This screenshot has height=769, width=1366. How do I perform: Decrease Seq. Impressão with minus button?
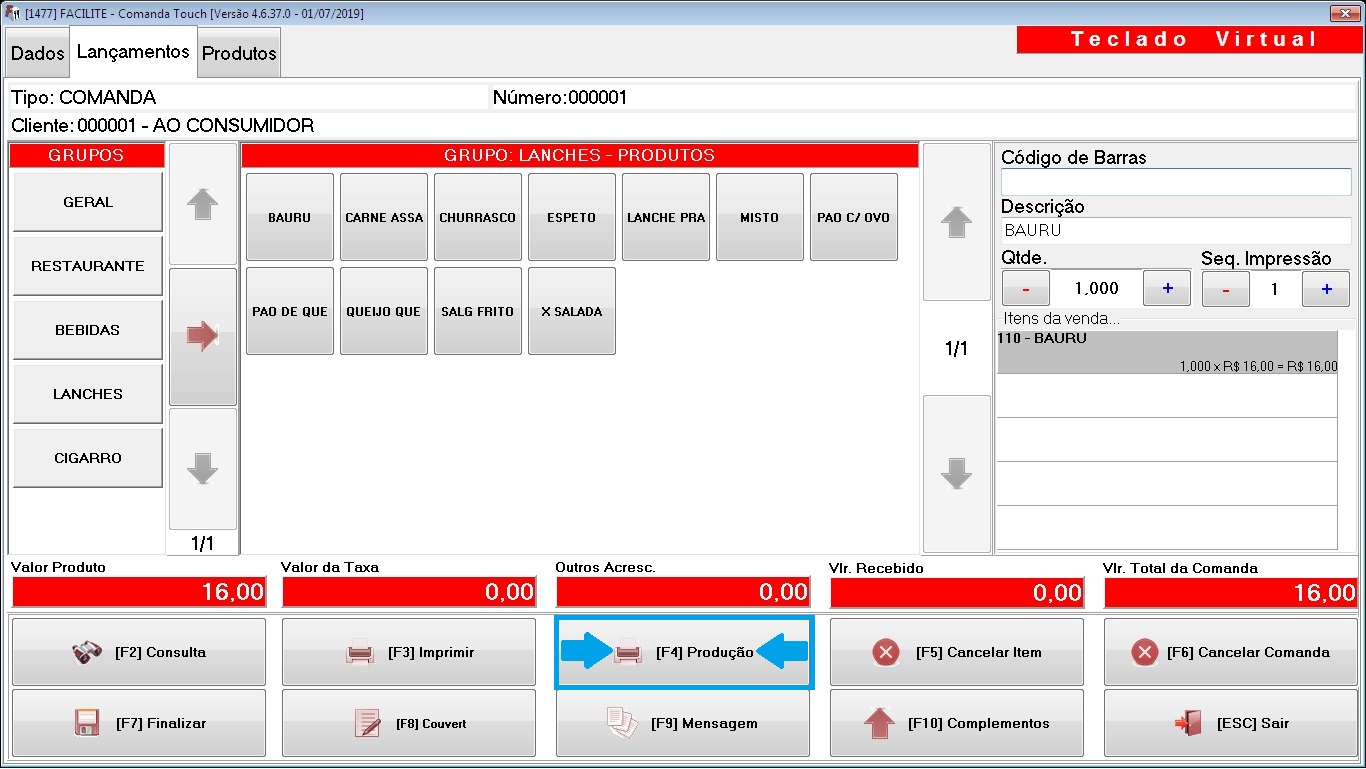click(x=1226, y=289)
